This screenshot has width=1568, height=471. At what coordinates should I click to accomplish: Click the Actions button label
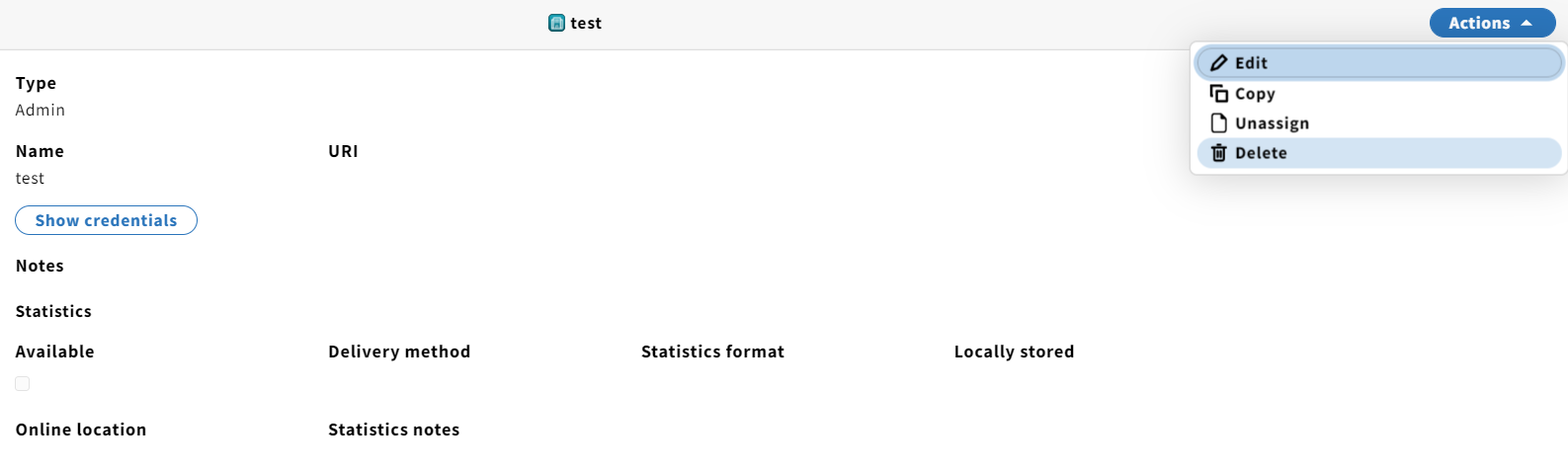1479,23
